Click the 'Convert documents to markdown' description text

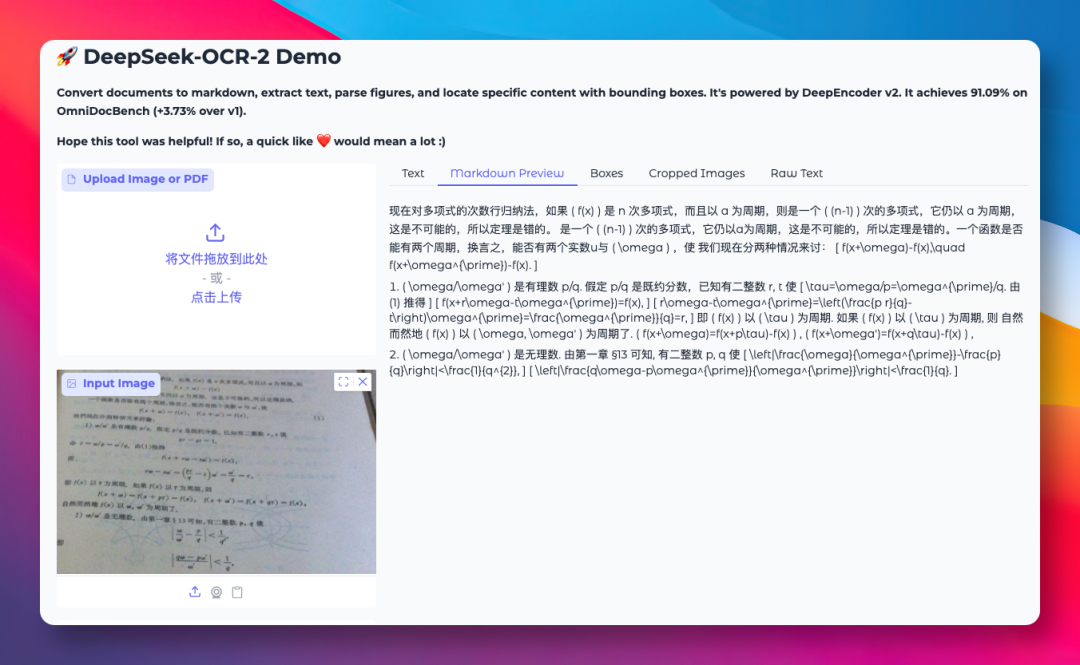[541, 102]
